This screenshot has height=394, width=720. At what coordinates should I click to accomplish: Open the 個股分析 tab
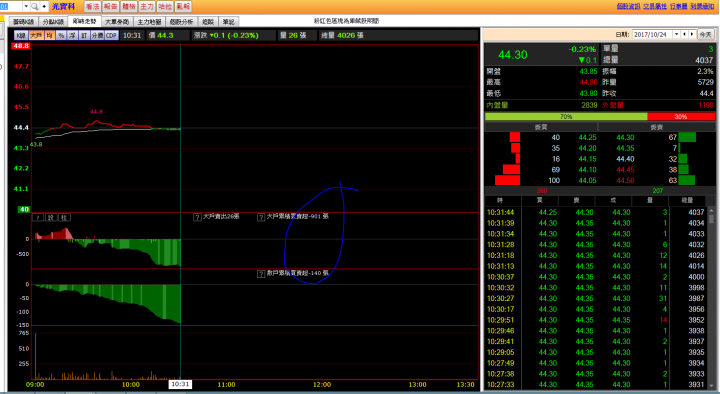coord(181,22)
